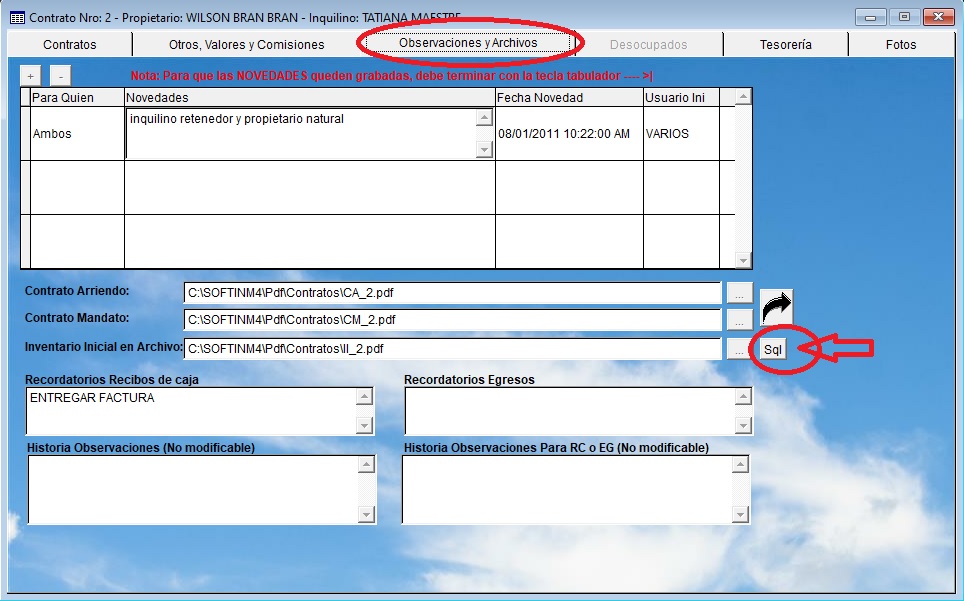Click the novedad text 'inquilino retenedor y propietario natural'

237,119
